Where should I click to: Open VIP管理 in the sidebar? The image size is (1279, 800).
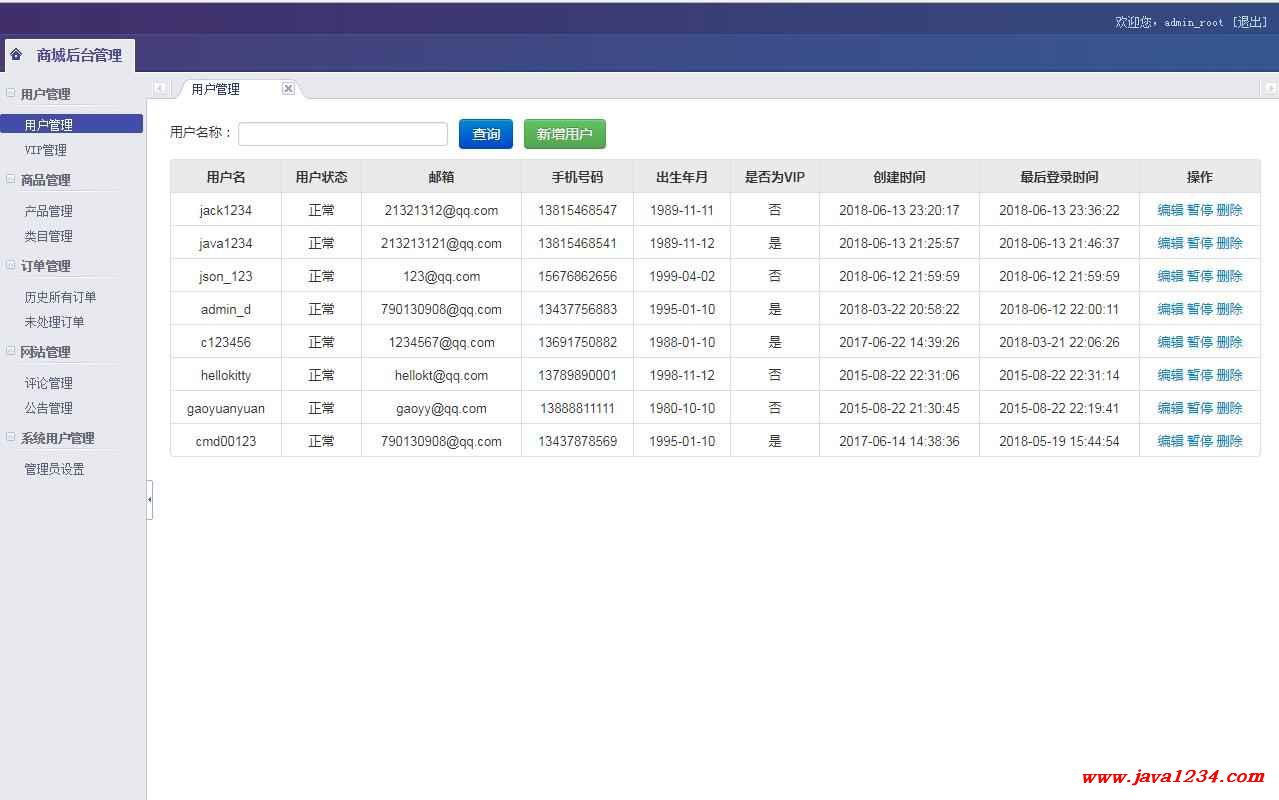pyautogui.click(x=46, y=150)
